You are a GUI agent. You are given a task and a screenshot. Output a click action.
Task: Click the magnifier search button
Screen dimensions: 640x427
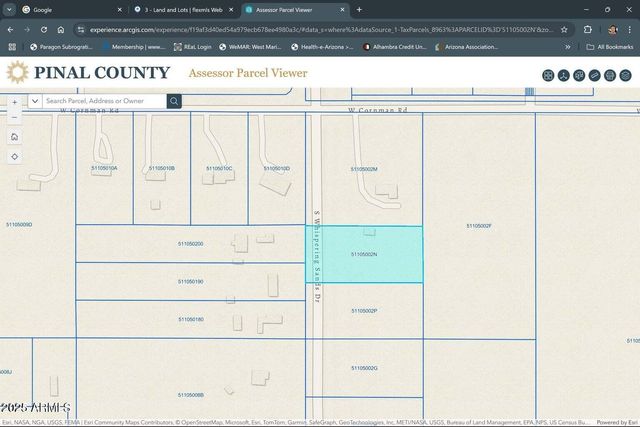(174, 101)
